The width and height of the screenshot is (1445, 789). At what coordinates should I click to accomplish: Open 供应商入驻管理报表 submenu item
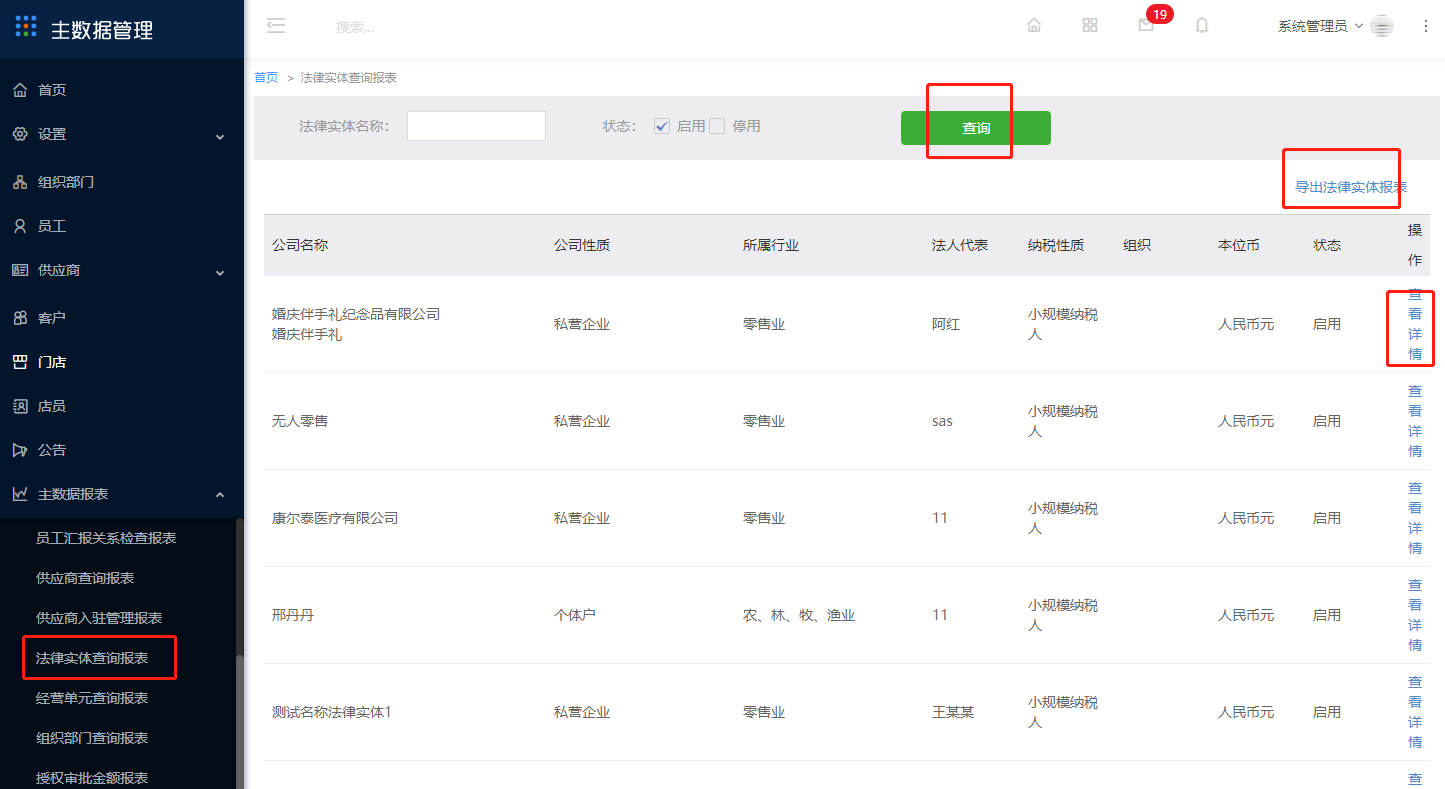point(99,618)
